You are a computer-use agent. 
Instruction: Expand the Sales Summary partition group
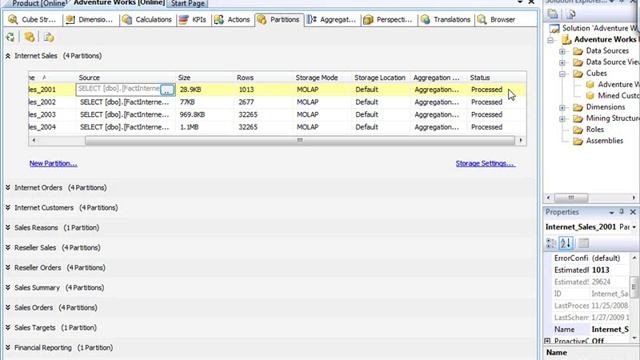pos(8,287)
